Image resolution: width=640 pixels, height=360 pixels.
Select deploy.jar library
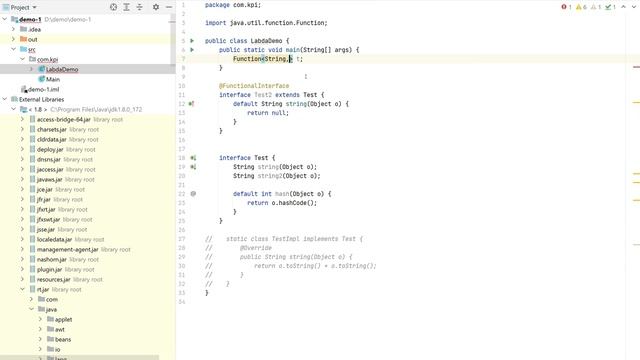tap(50, 149)
